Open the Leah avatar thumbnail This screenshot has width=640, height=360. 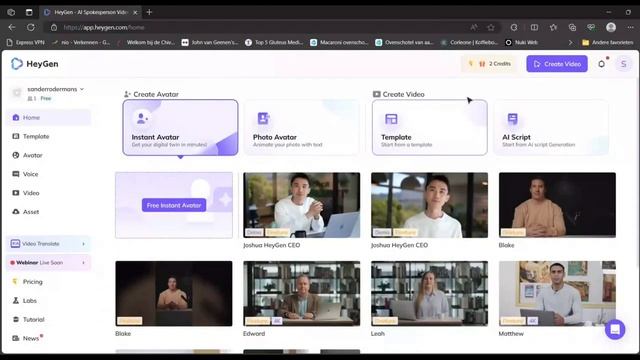point(429,293)
